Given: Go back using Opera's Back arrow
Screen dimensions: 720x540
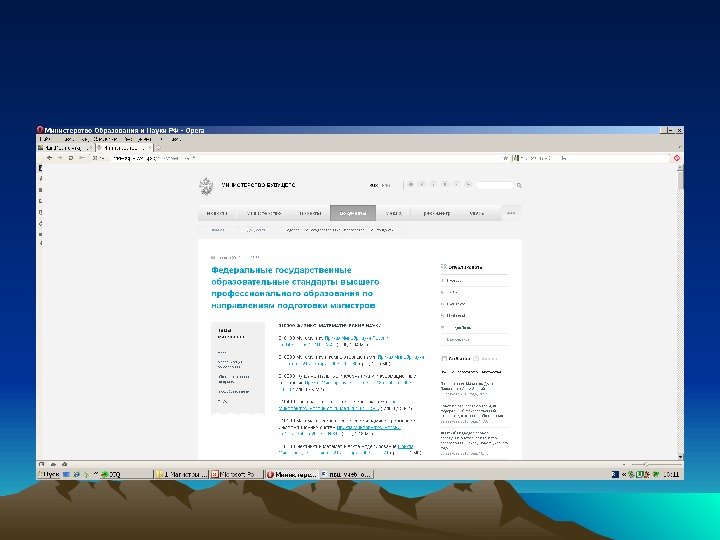Looking at the screenshot, I should (49, 158).
